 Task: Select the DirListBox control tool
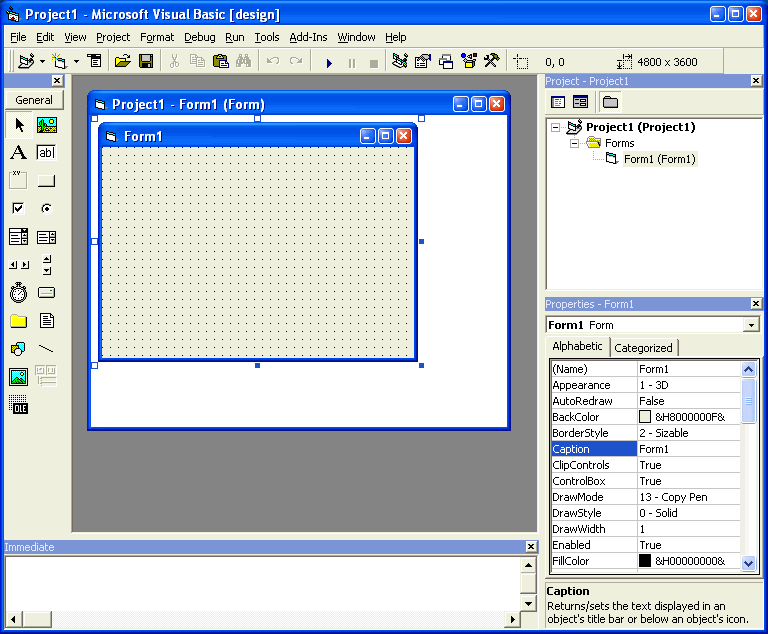19,321
